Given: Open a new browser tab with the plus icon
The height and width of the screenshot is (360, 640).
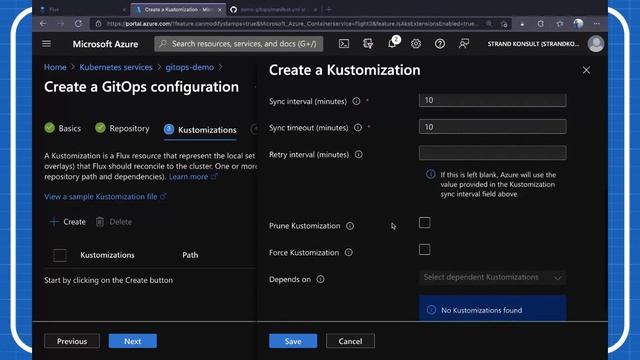Looking at the screenshot, I should (x=329, y=9).
